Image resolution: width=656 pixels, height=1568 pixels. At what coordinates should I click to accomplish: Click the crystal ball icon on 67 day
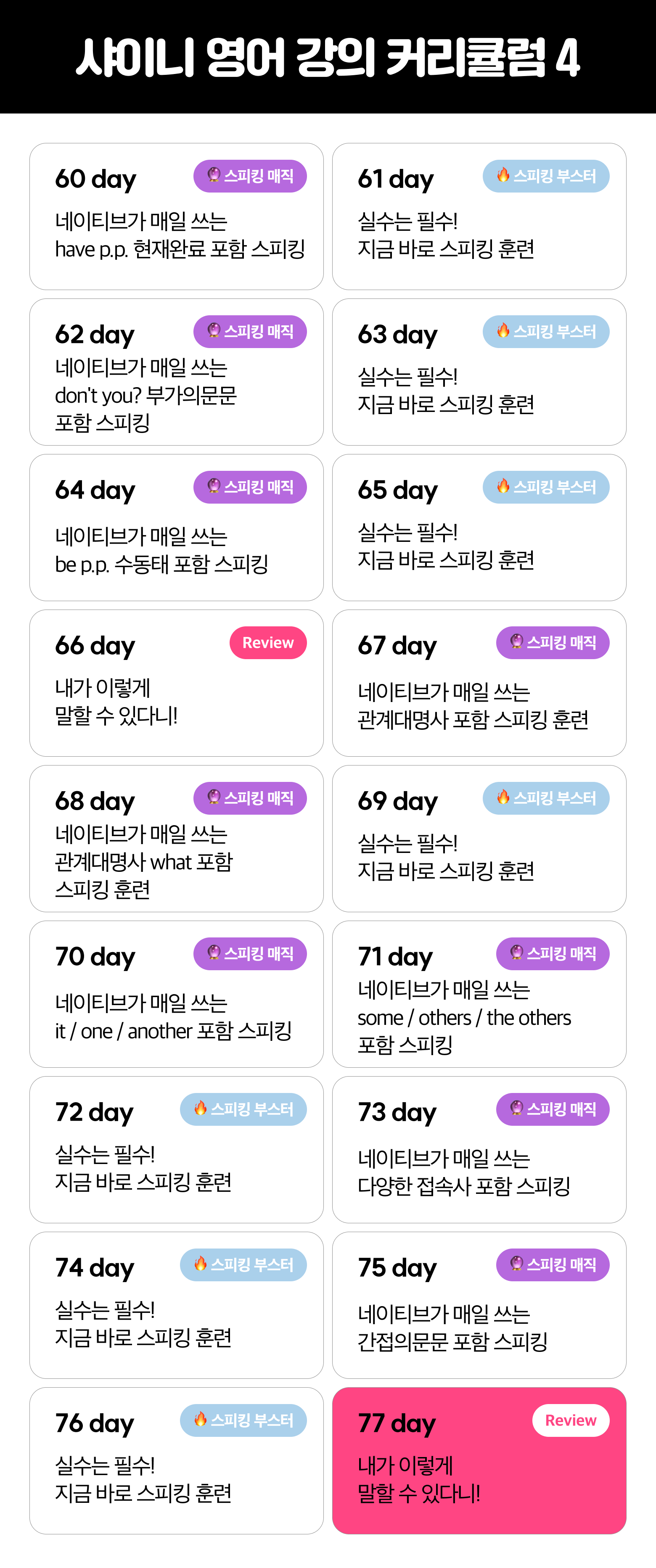point(516,641)
